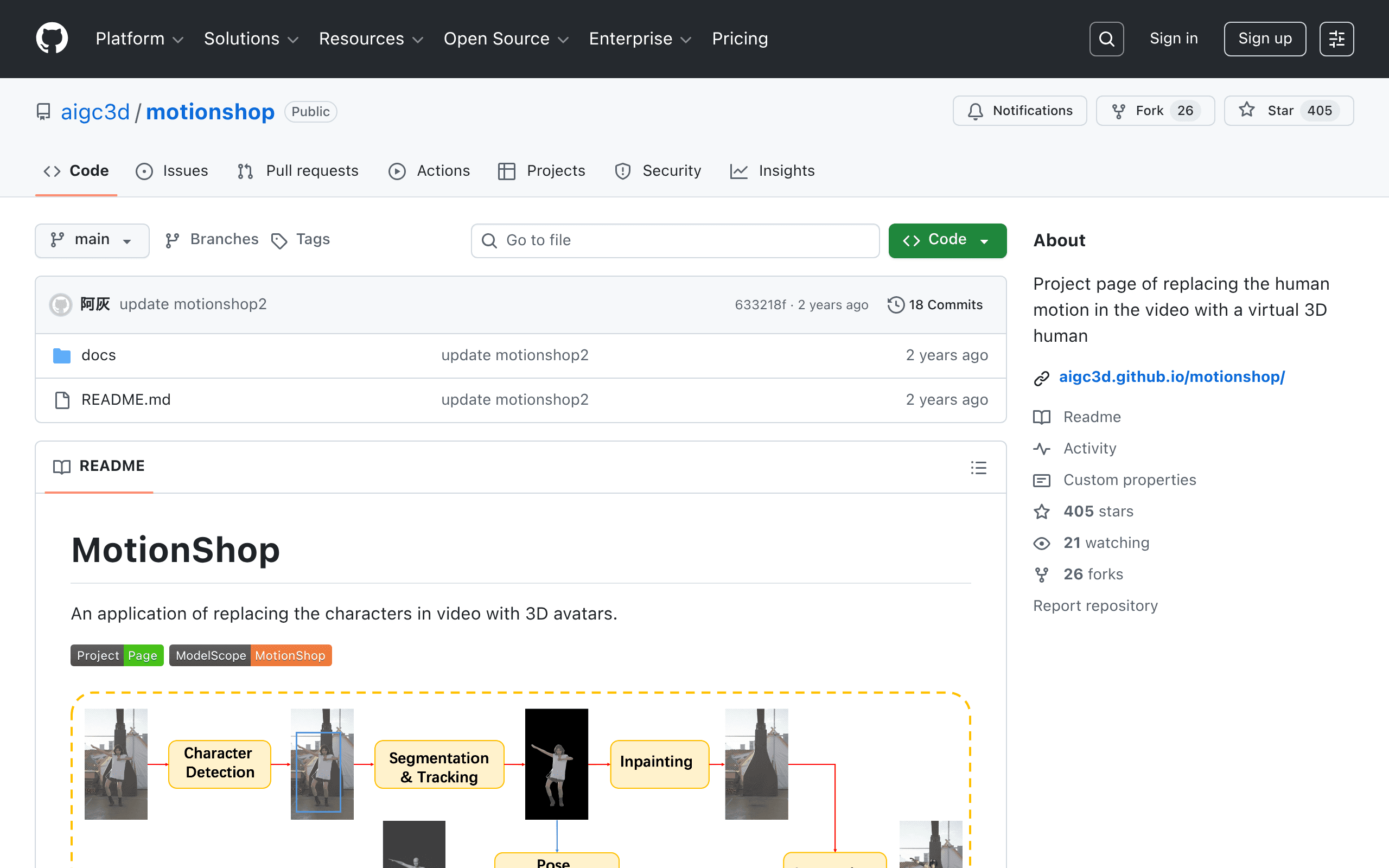Expand the green Code dropdown

pos(947,240)
